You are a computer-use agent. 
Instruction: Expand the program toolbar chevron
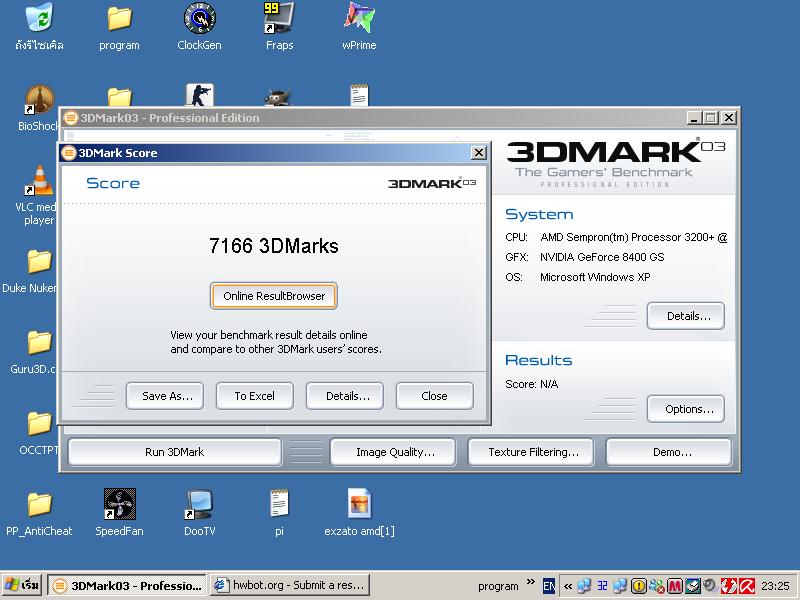531,582
